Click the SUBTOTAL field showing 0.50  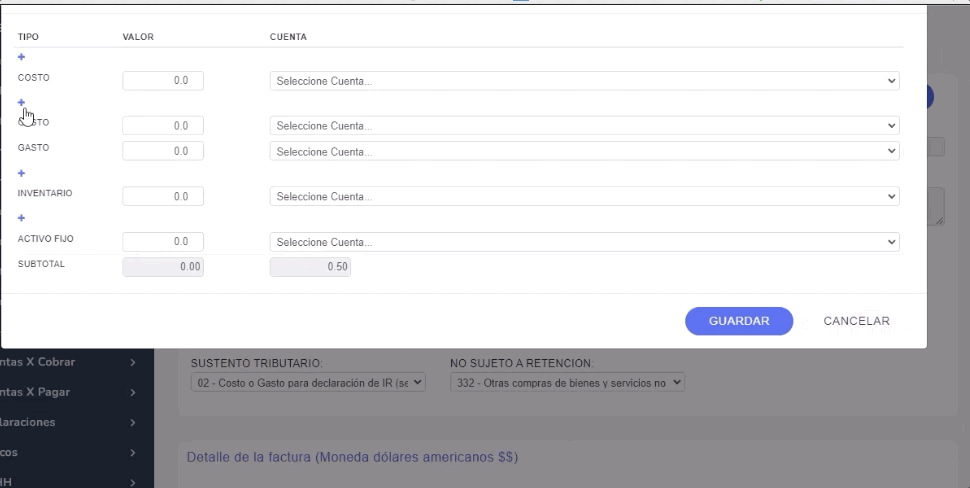click(310, 267)
